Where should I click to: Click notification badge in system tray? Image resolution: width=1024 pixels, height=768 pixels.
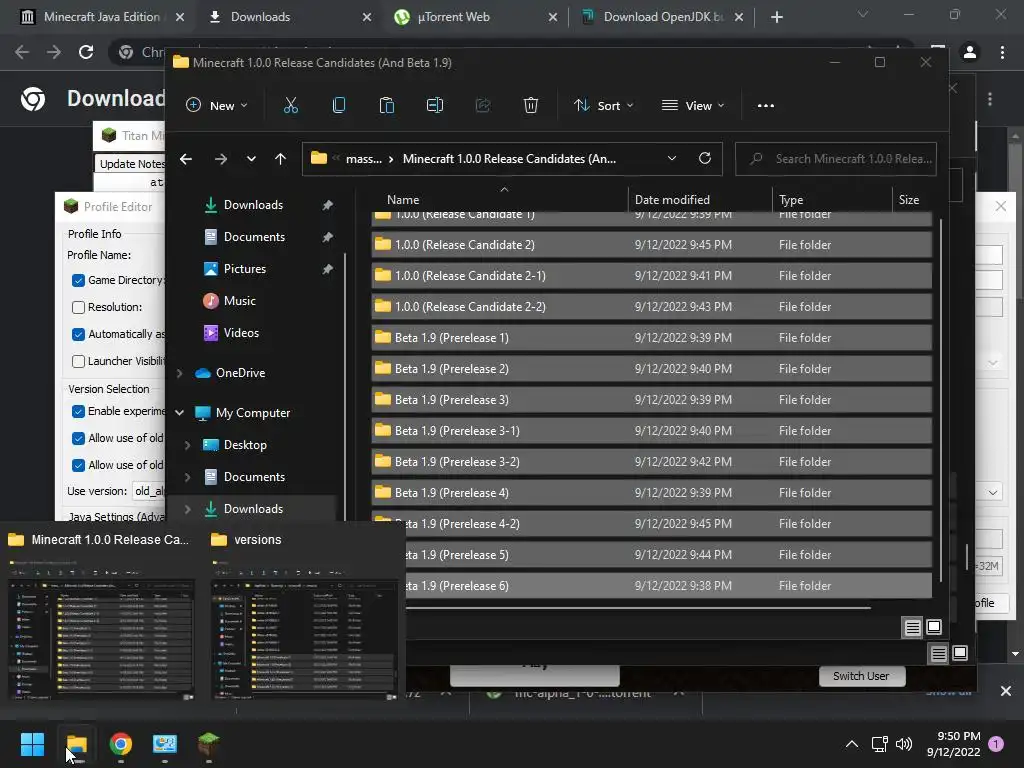pos(996,744)
